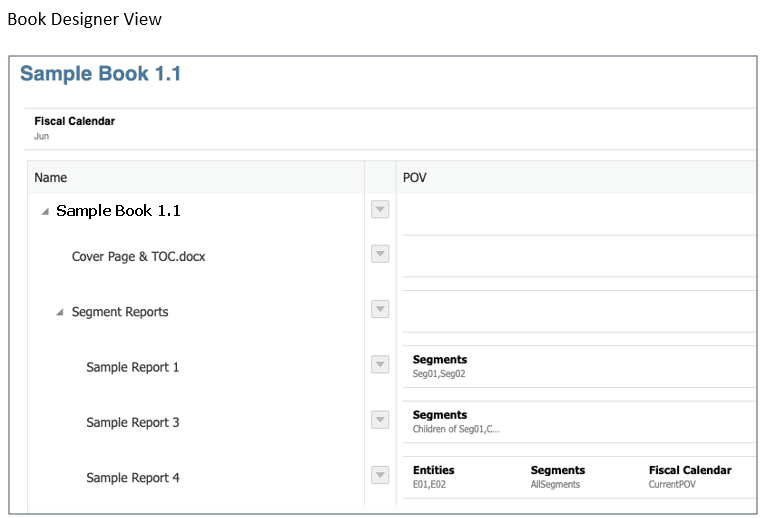The image size is (761, 518).
Task: Click the AllSegments POV on Sample Report 4
Action: [557, 476]
